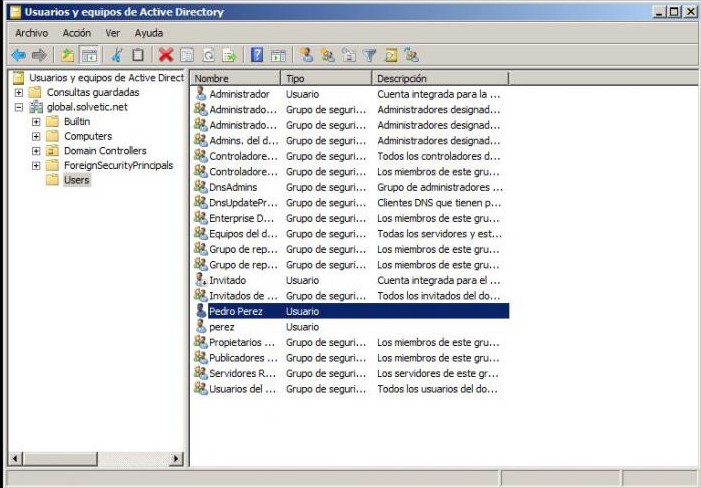
Task: Sort list by the Nombre column header
Action: (x=236, y=78)
